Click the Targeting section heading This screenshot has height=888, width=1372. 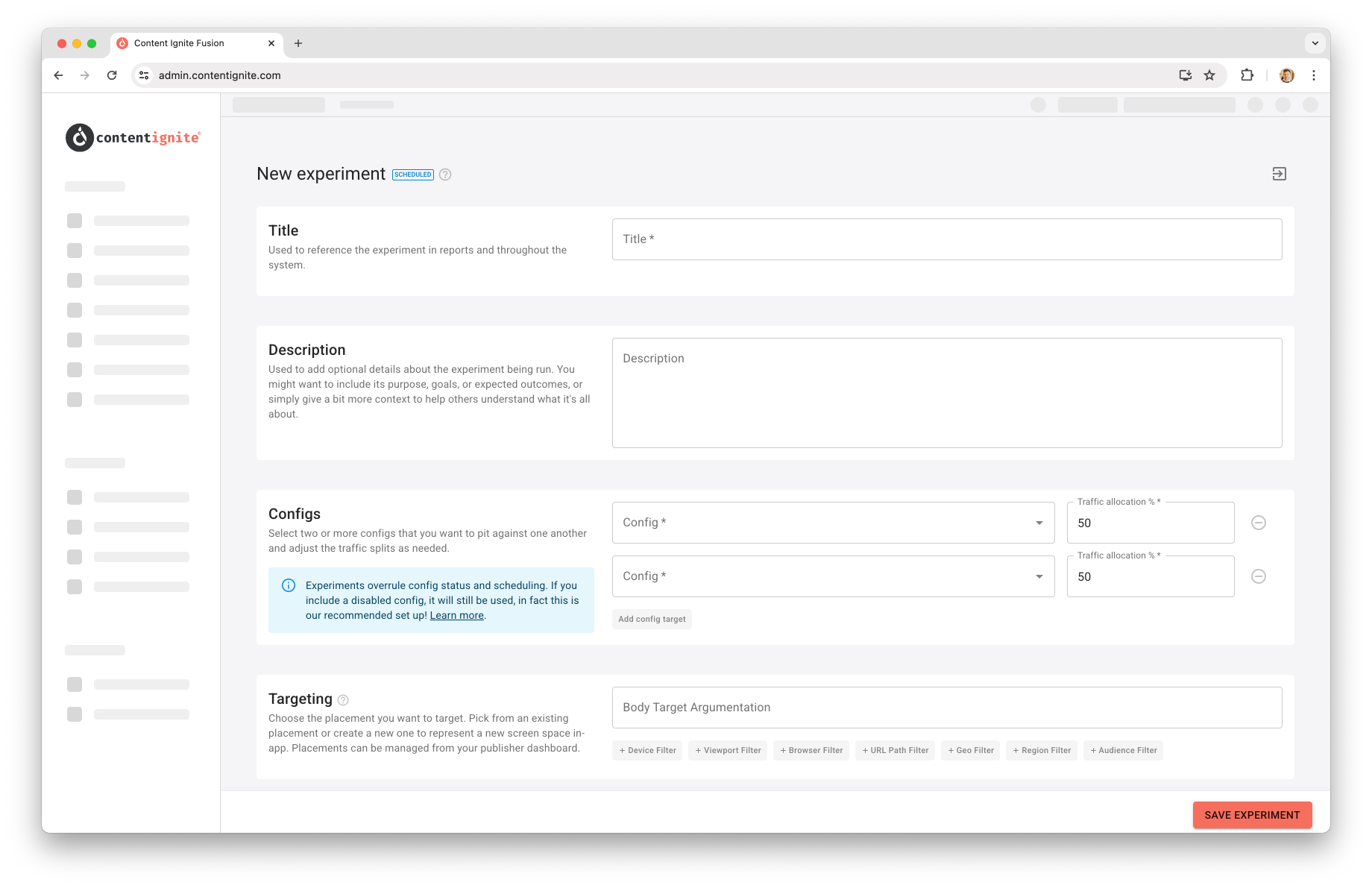(300, 699)
